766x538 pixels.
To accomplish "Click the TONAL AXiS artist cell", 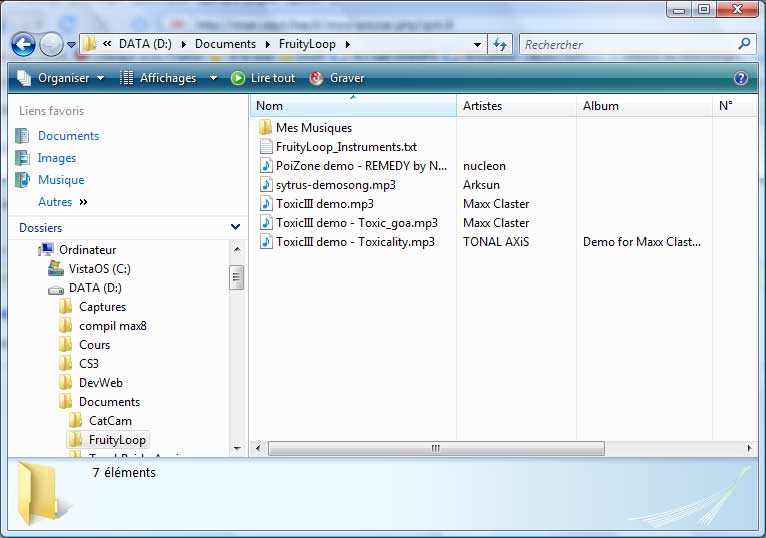I will tap(496, 242).
